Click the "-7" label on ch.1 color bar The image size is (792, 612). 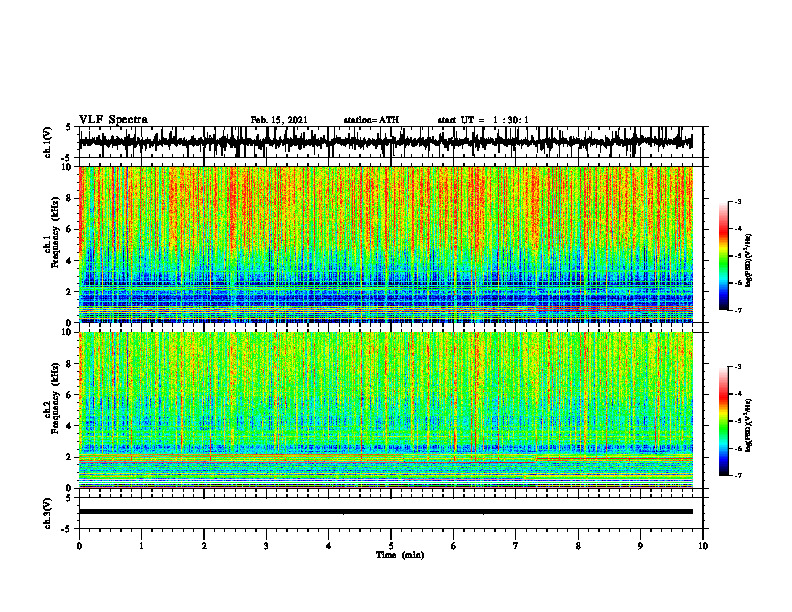[x=737, y=310]
